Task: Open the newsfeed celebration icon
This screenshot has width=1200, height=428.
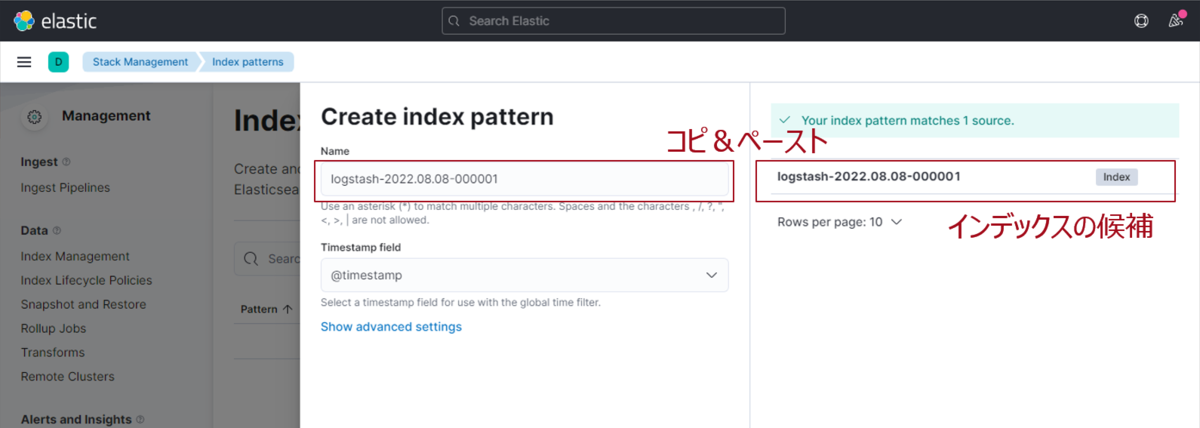Action: [1176, 21]
